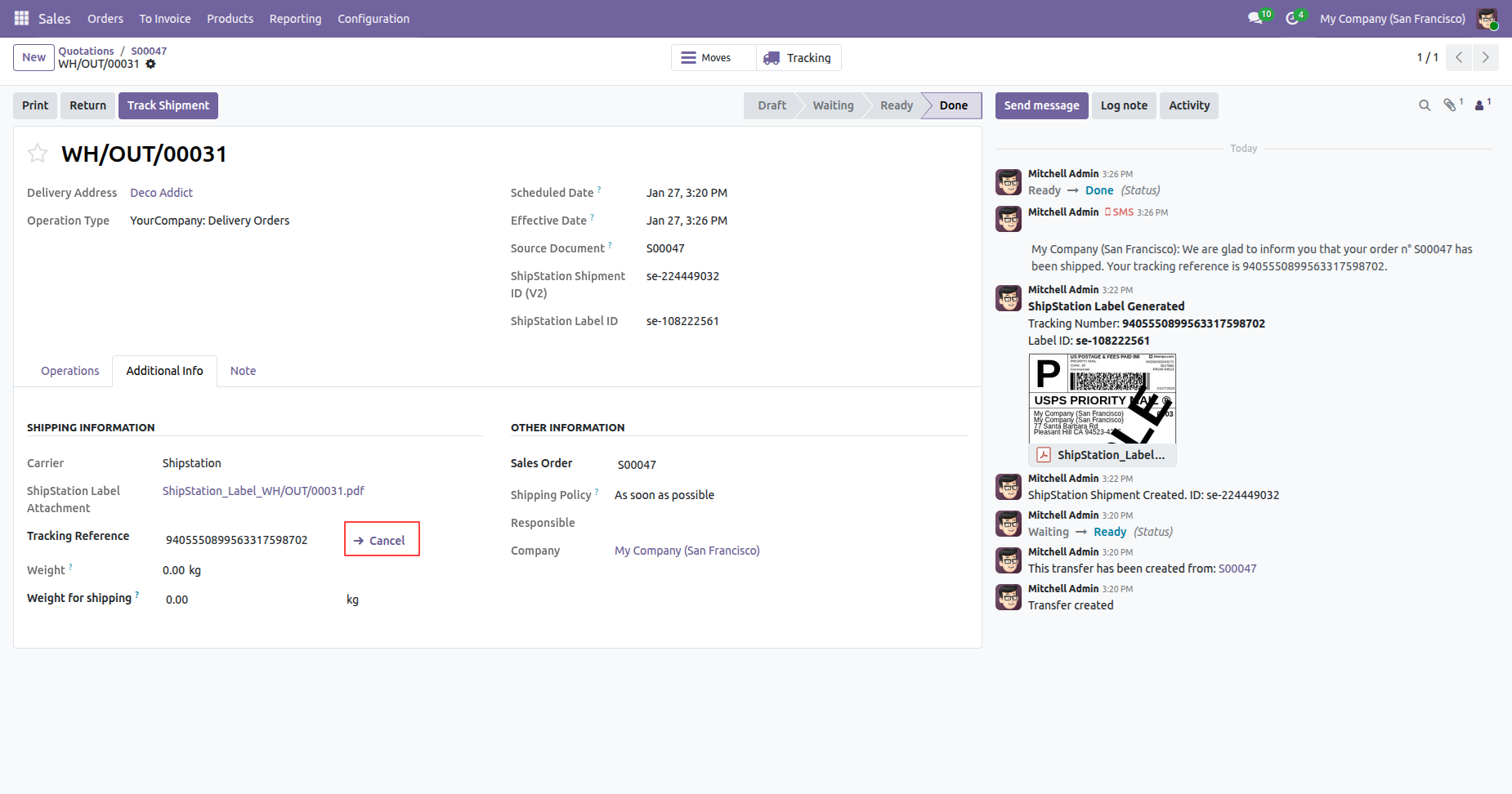Open the Orders menu
The width and height of the screenshot is (1512, 794).
(105, 19)
